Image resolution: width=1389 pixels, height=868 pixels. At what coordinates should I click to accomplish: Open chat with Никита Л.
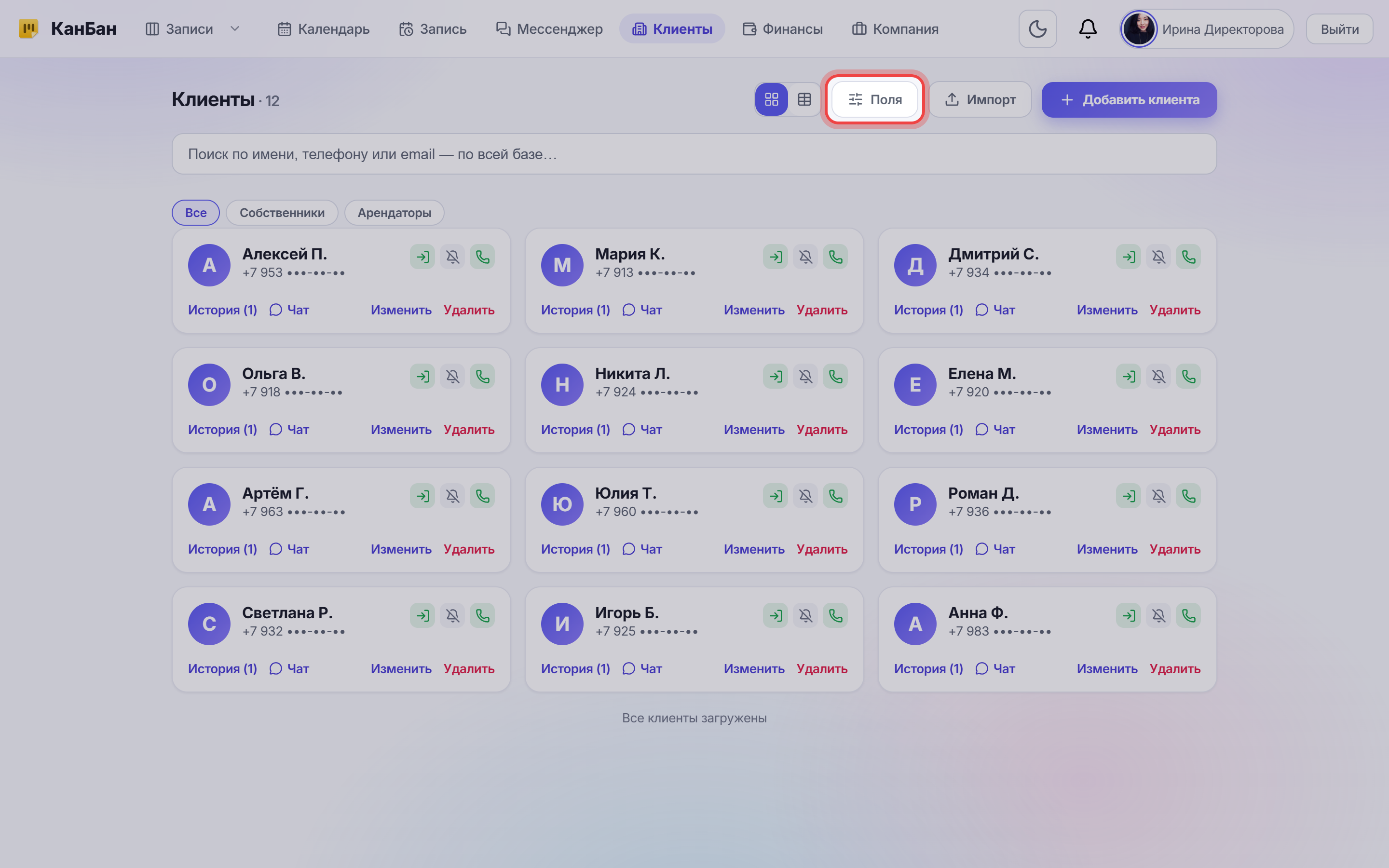[642, 429]
